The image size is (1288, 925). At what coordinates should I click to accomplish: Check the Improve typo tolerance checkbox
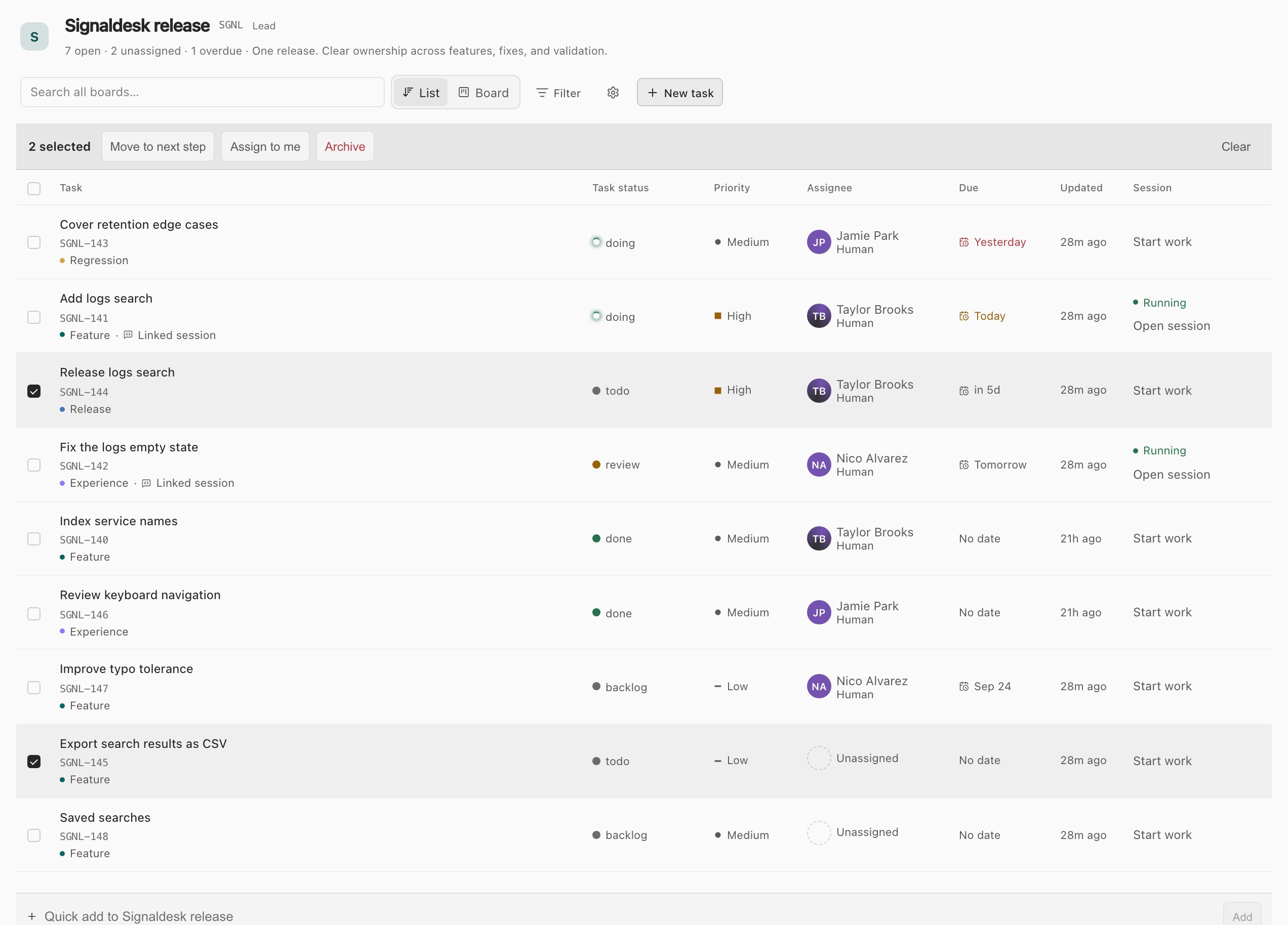[34, 687]
